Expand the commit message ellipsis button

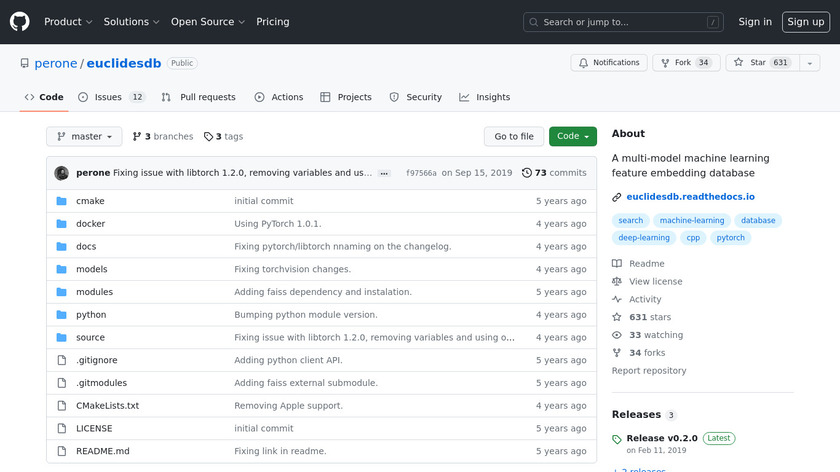tap(384, 173)
